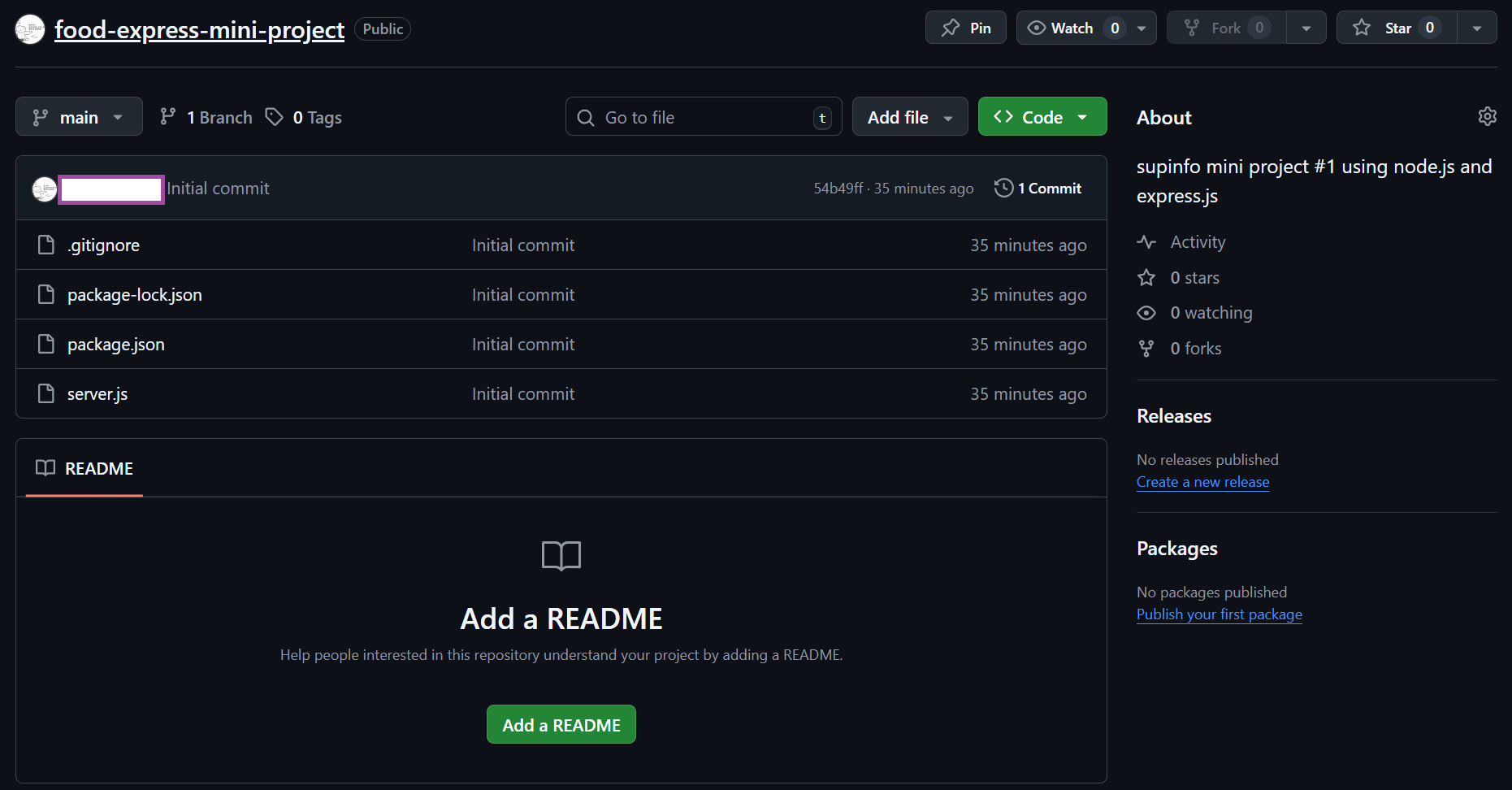The height and width of the screenshot is (790, 1512).
Task: Click the file icon next to server.js
Action: tap(46, 393)
